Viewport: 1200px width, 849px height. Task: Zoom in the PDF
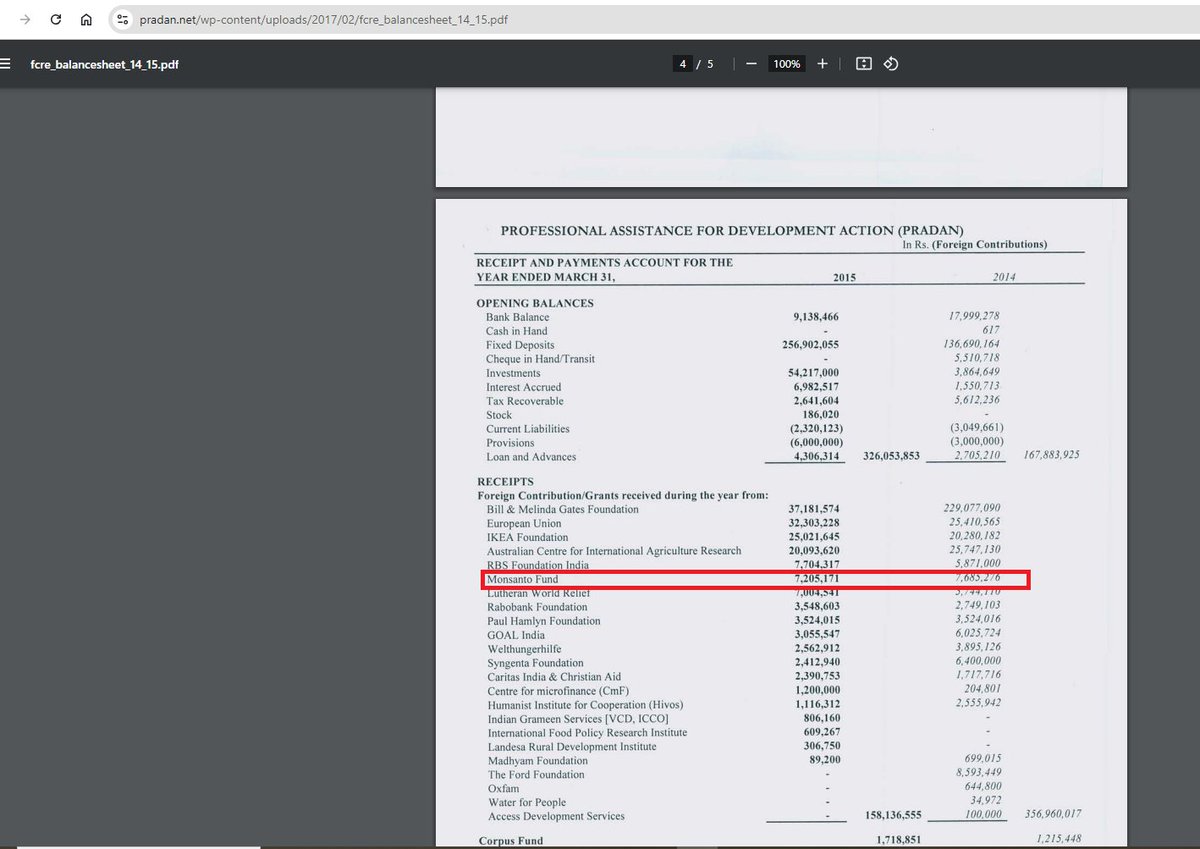(x=822, y=64)
